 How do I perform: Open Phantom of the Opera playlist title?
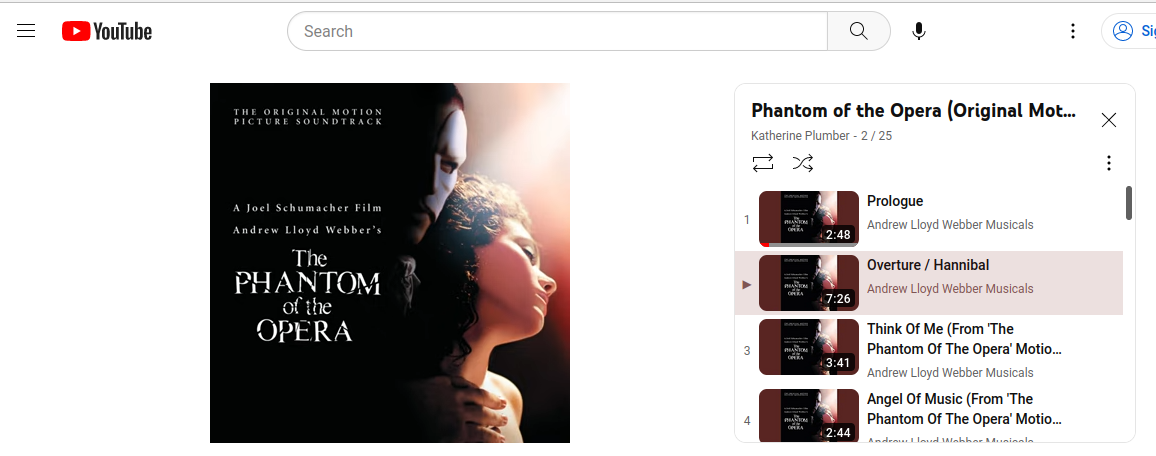coord(913,111)
